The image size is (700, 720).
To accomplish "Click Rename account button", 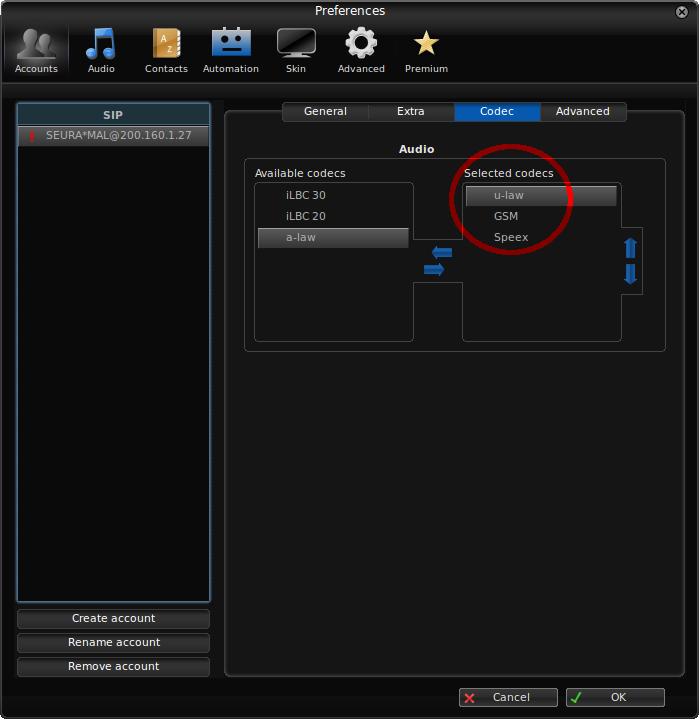I will (113, 643).
